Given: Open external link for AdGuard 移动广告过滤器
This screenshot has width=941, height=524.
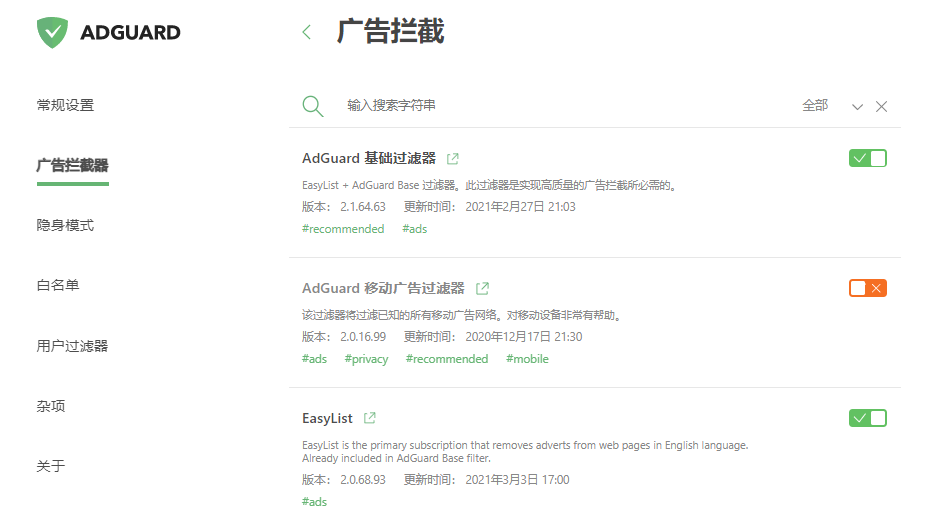Looking at the screenshot, I should click(x=483, y=289).
